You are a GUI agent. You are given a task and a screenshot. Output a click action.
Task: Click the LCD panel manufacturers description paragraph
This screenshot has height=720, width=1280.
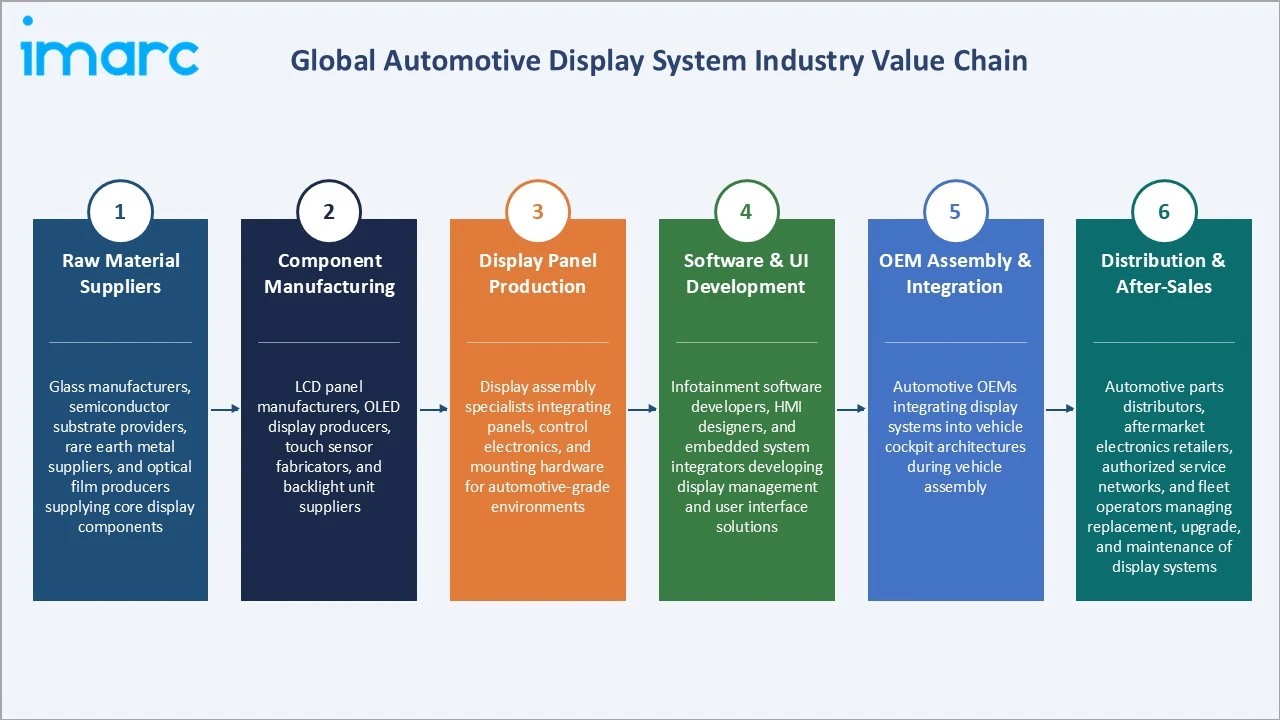329,447
